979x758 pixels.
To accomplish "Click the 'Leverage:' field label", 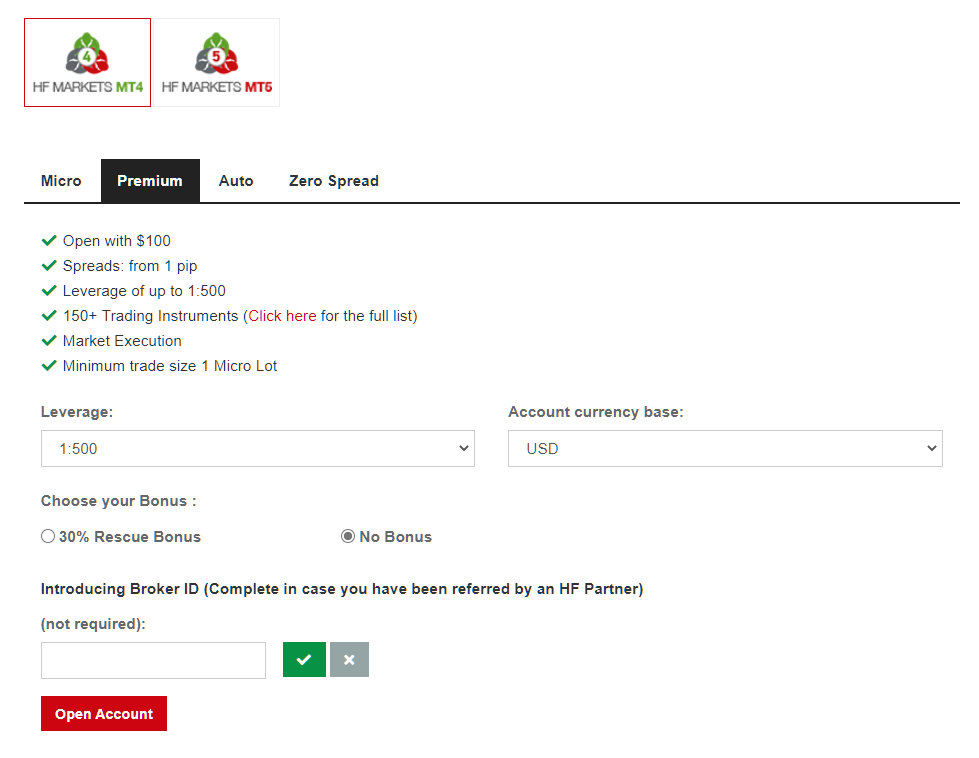I will tap(77, 412).
